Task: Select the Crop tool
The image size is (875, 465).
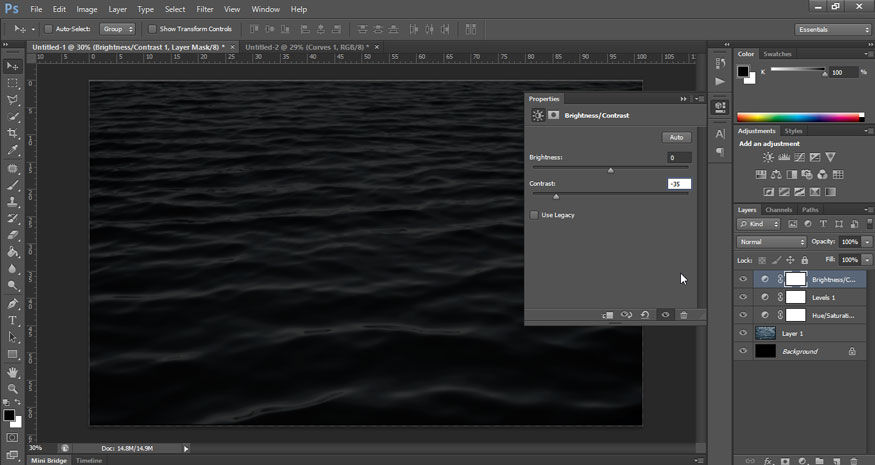Action: pos(13,134)
